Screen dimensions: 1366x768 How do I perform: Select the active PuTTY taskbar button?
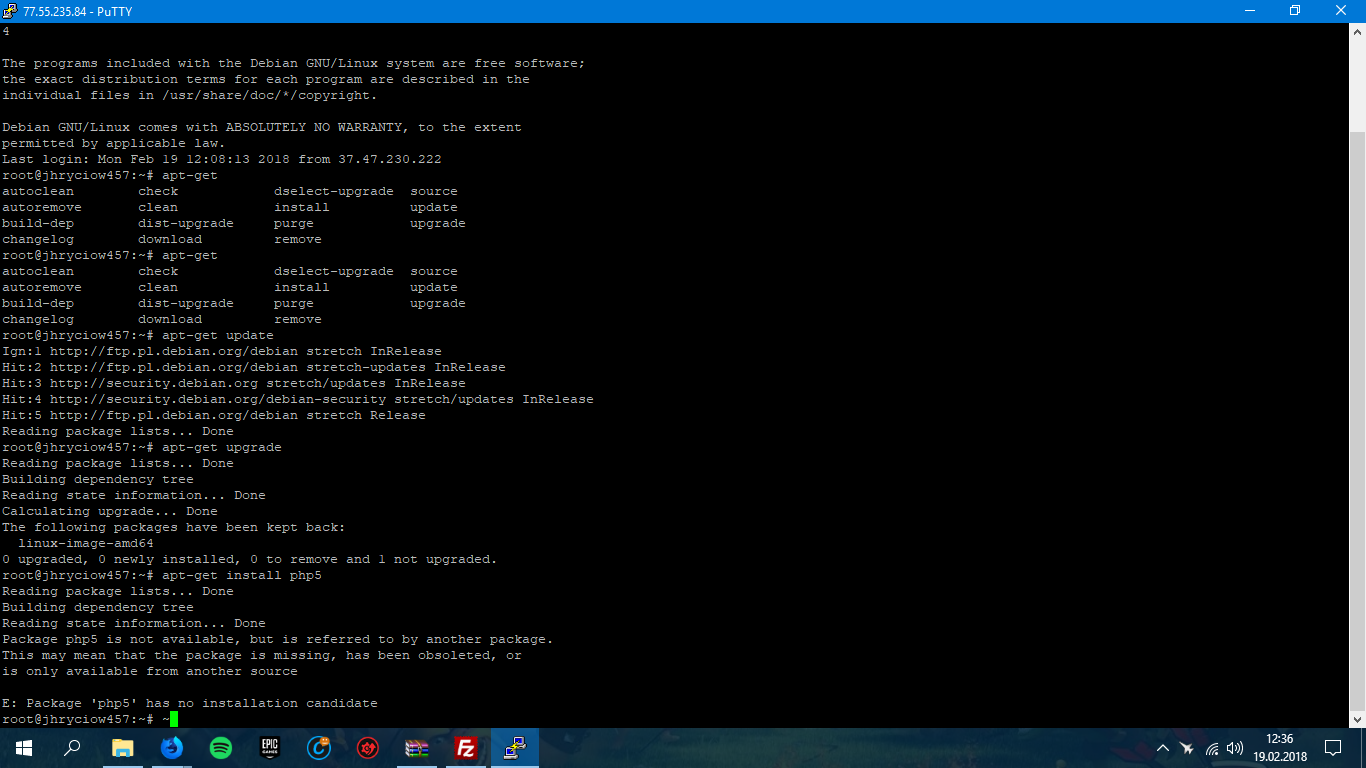coord(515,748)
